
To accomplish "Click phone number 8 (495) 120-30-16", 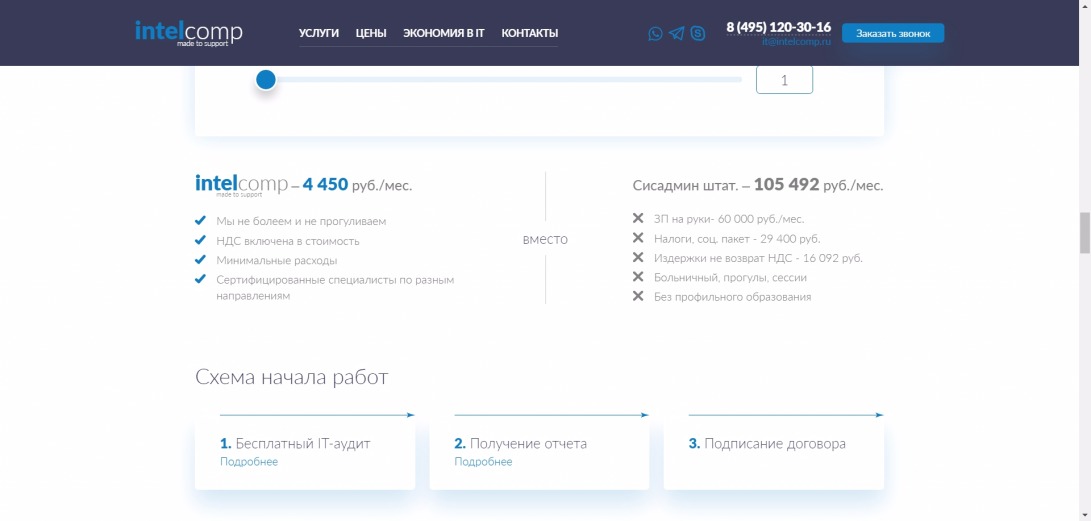I will click(x=779, y=27).
